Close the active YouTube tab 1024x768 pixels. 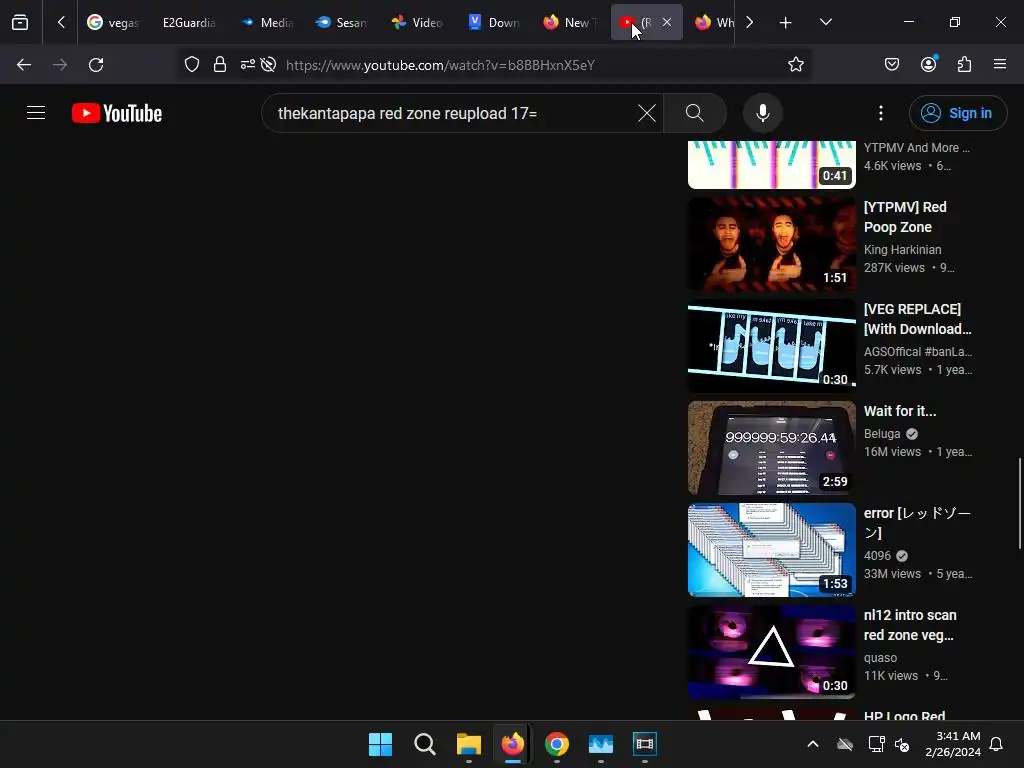click(667, 22)
